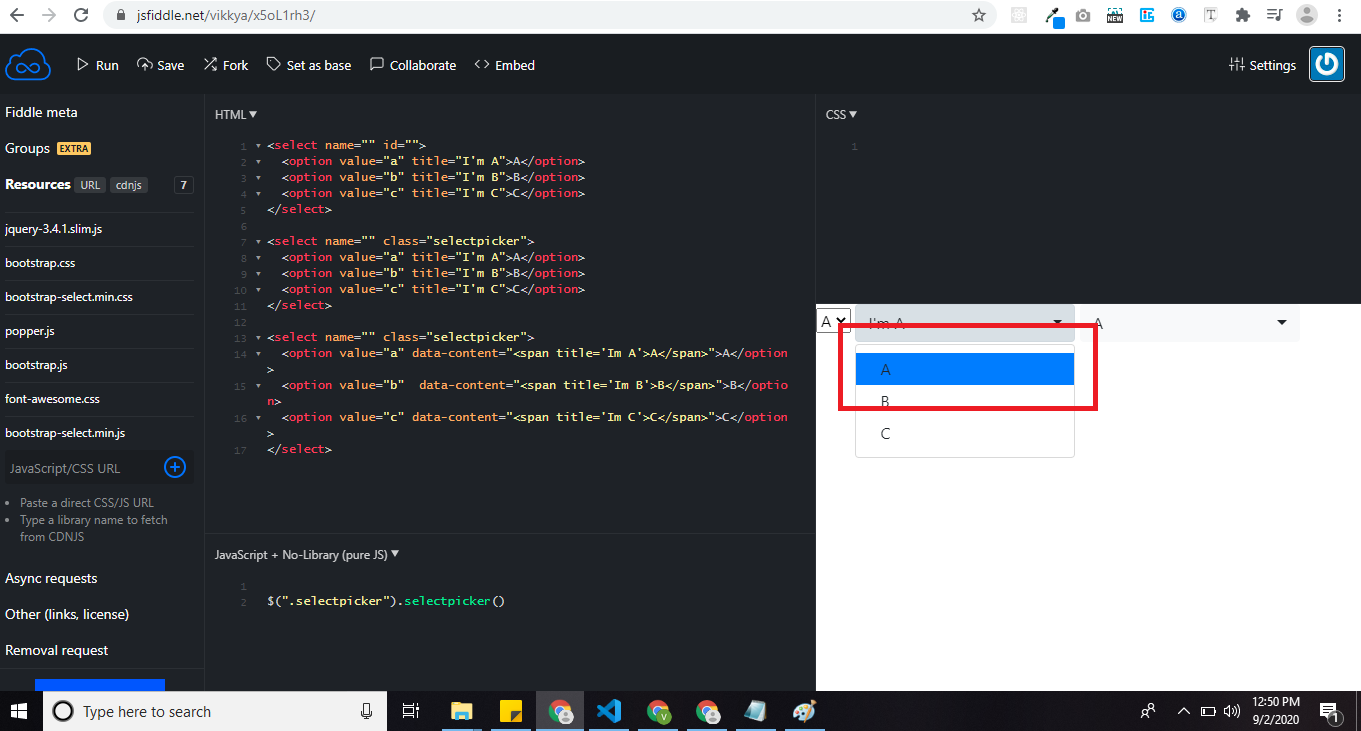The width and height of the screenshot is (1361, 731).
Task: Expand the HTML panel dropdown
Action: [235, 114]
